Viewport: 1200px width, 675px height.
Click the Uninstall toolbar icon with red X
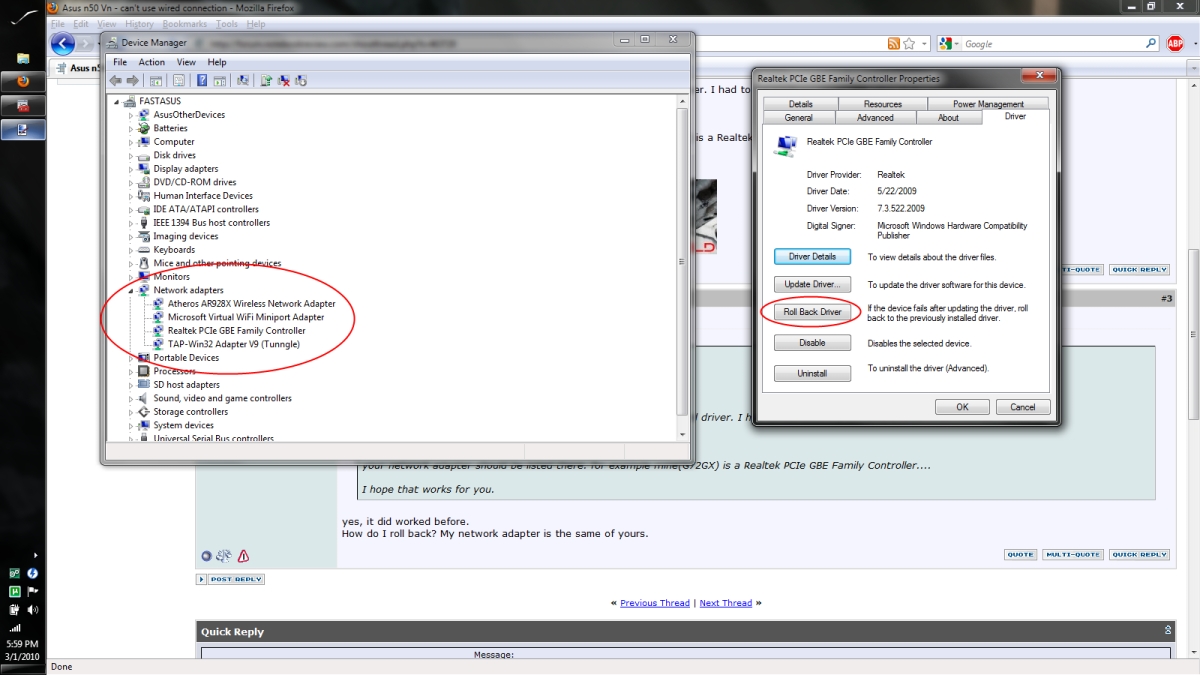click(283, 80)
